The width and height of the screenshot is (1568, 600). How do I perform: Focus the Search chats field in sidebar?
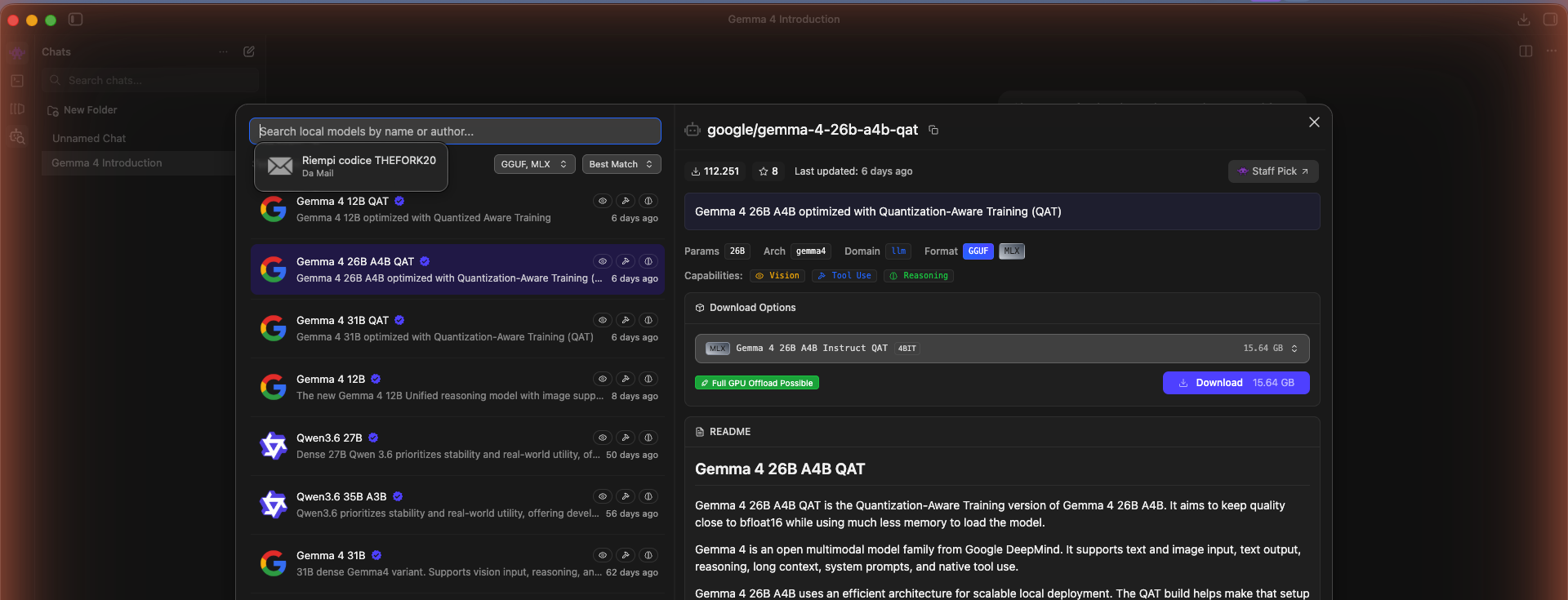coord(151,80)
